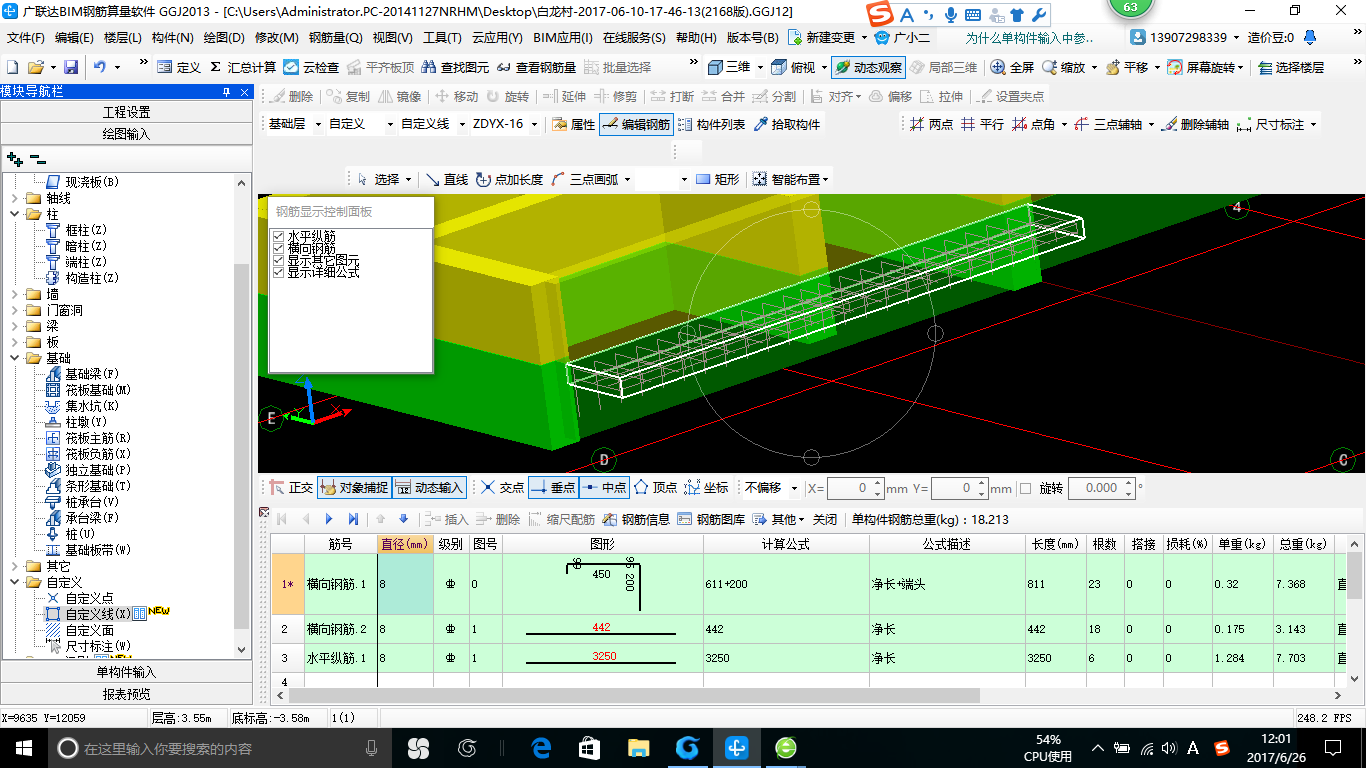Toggle 垂点 perpendicular snap

click(x=553, y=488)
